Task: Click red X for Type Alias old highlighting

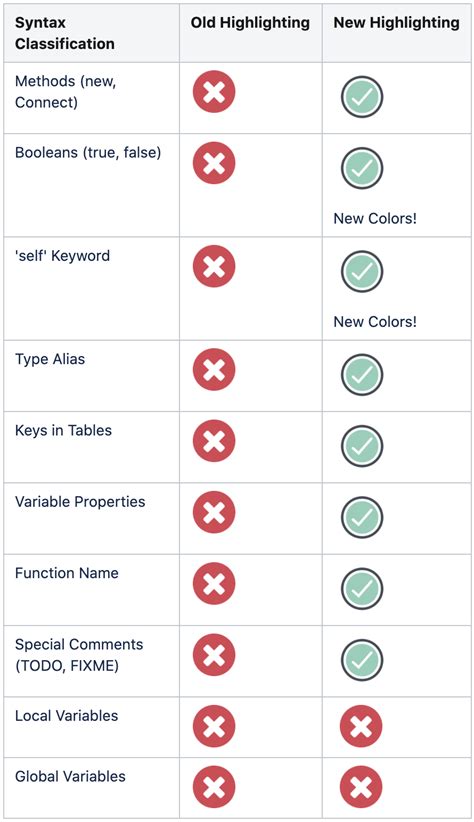Action: [x=214, y=370]
